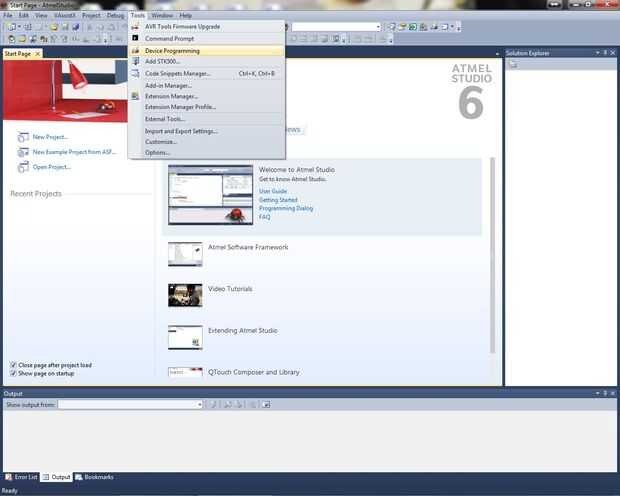Open the FAQ link

pos(265,217)
